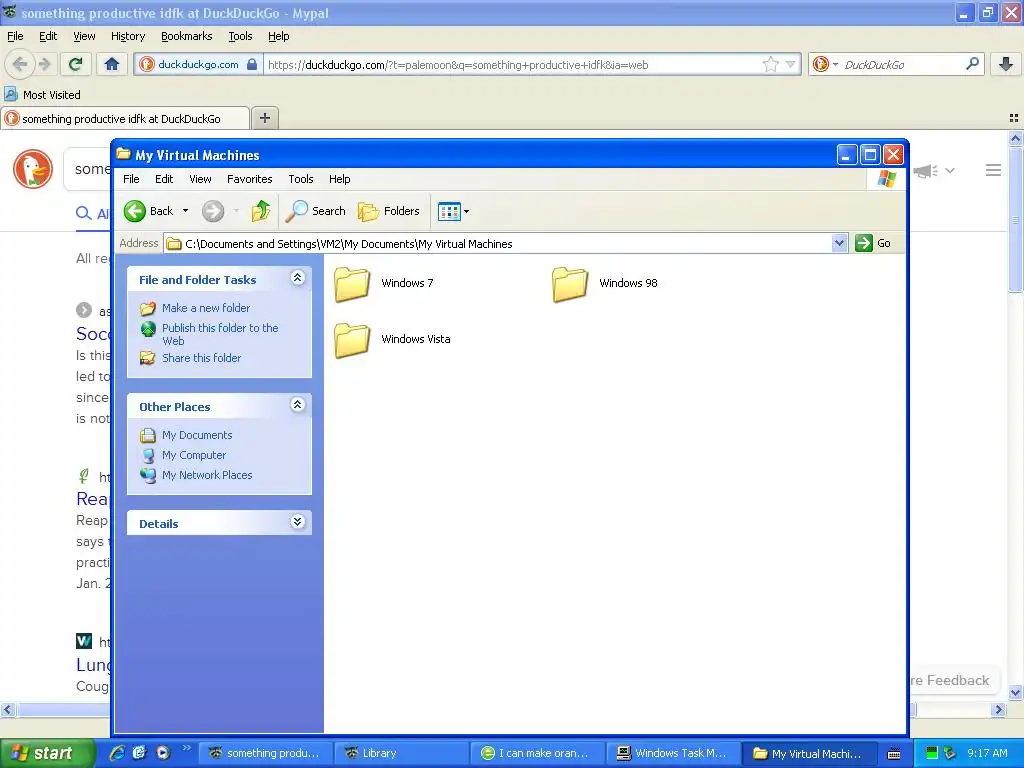
Task: Open Back button history dropdown arrow
Action: [185, 211]
